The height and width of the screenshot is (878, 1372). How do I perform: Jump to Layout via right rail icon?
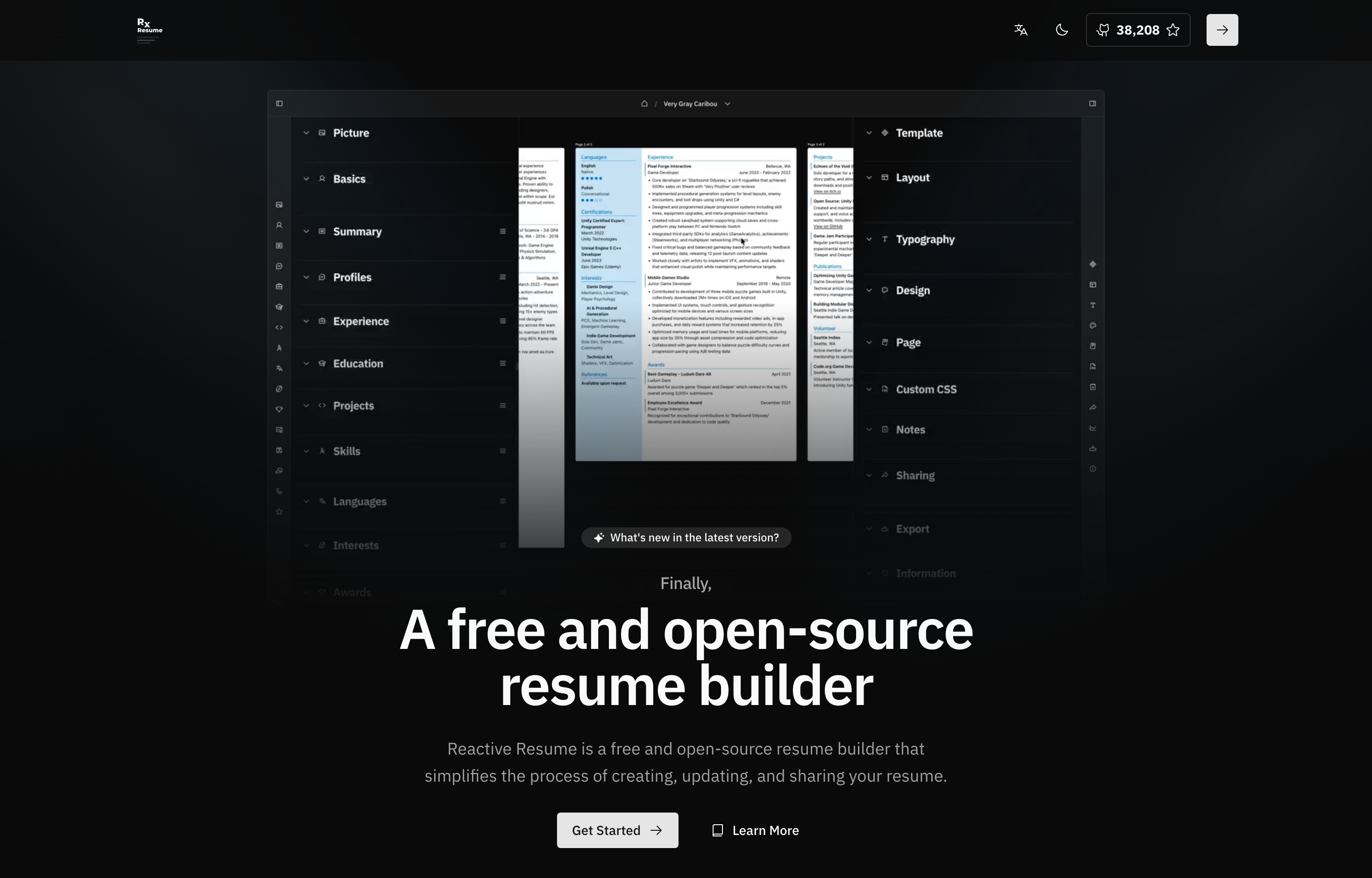[1093, 285]
